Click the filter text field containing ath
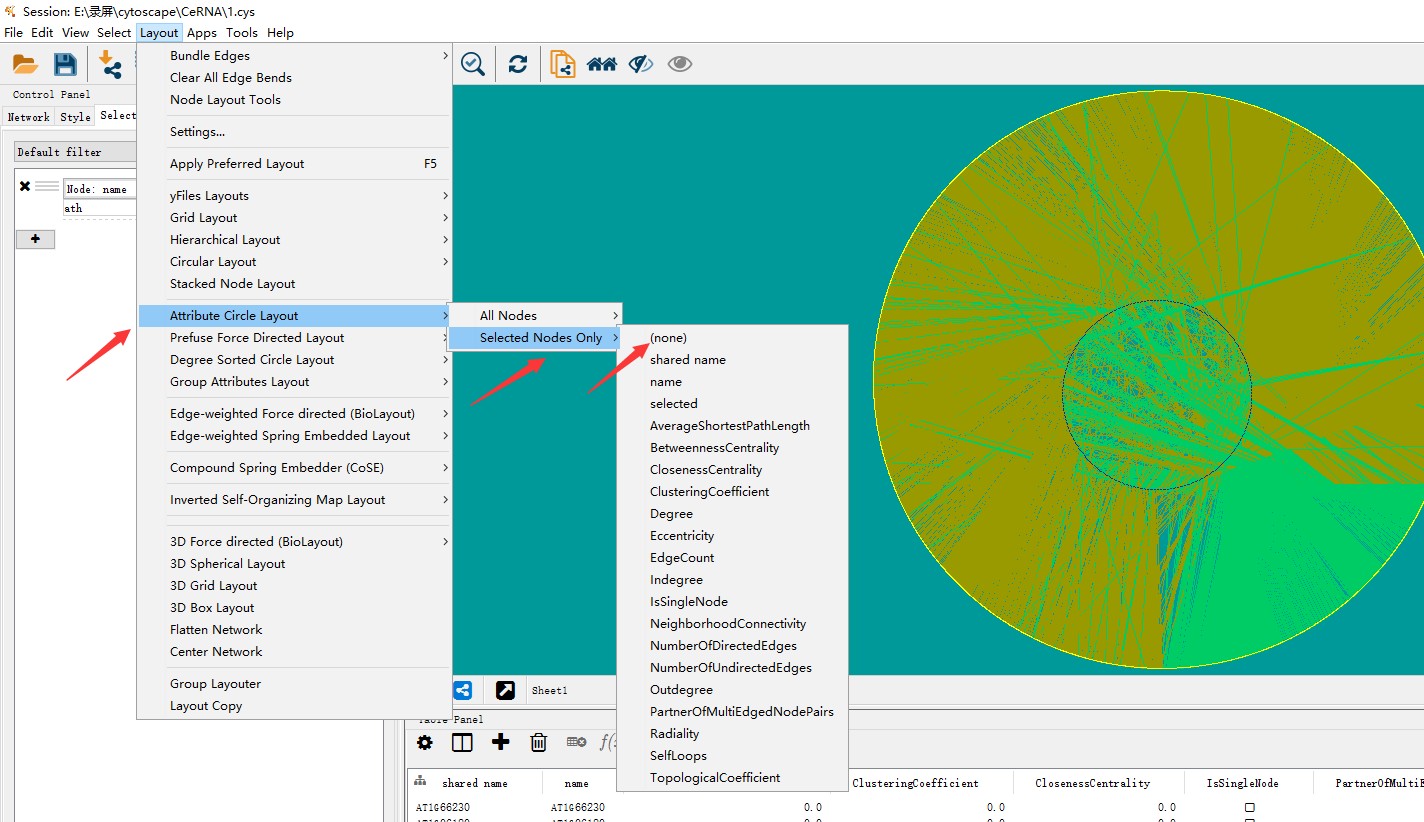The image size is (1424, 822). pos(98,208)
